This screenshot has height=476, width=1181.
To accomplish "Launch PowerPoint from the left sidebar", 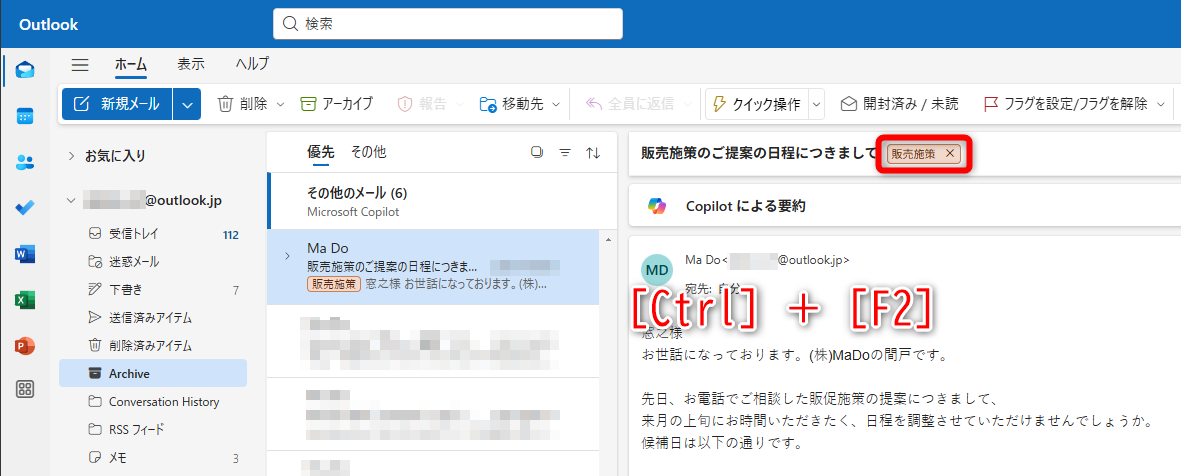I will pos(25,346).
